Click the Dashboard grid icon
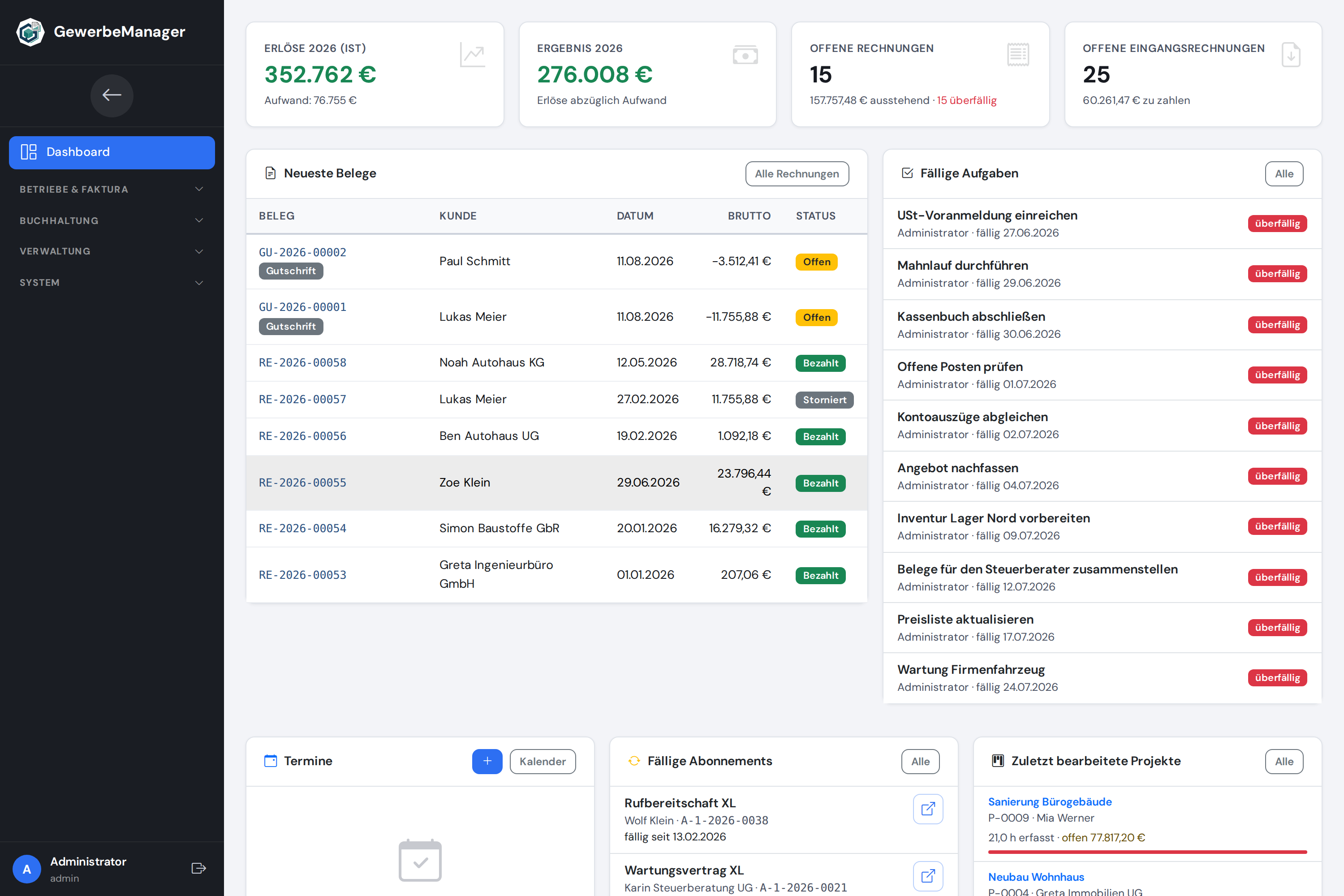Viewport: 1344px width, 896px height. 29,152
